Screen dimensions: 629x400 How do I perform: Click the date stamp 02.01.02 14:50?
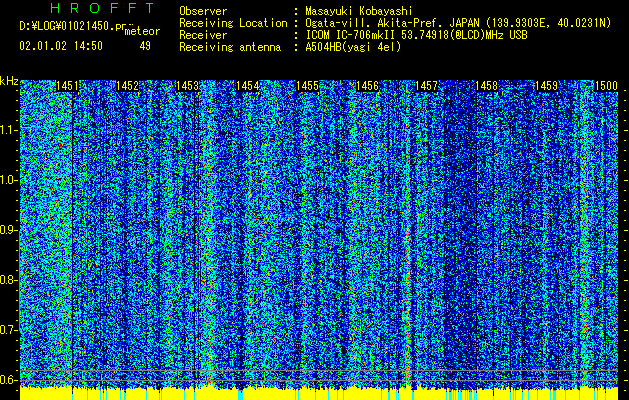[x=61, y=46]
